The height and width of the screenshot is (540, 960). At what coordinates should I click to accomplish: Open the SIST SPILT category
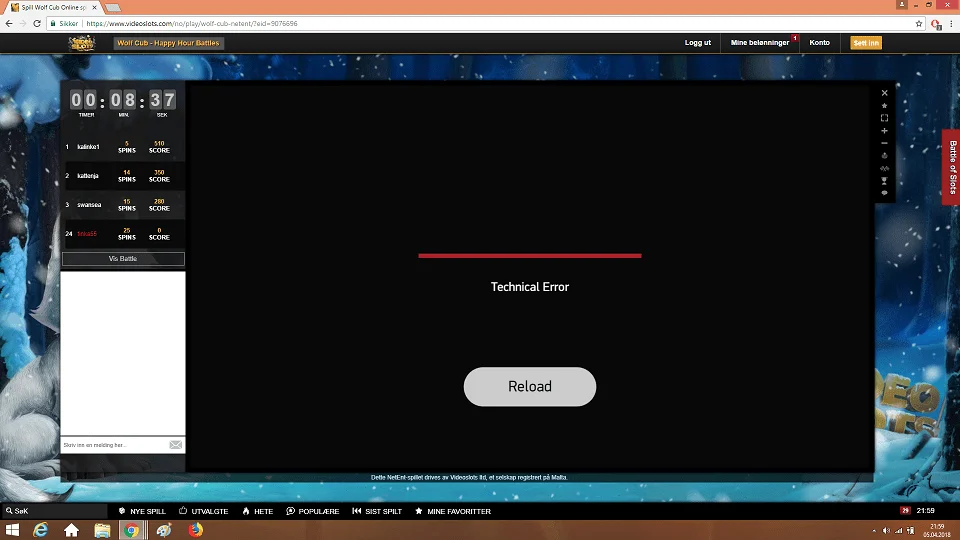coord(377,511)
